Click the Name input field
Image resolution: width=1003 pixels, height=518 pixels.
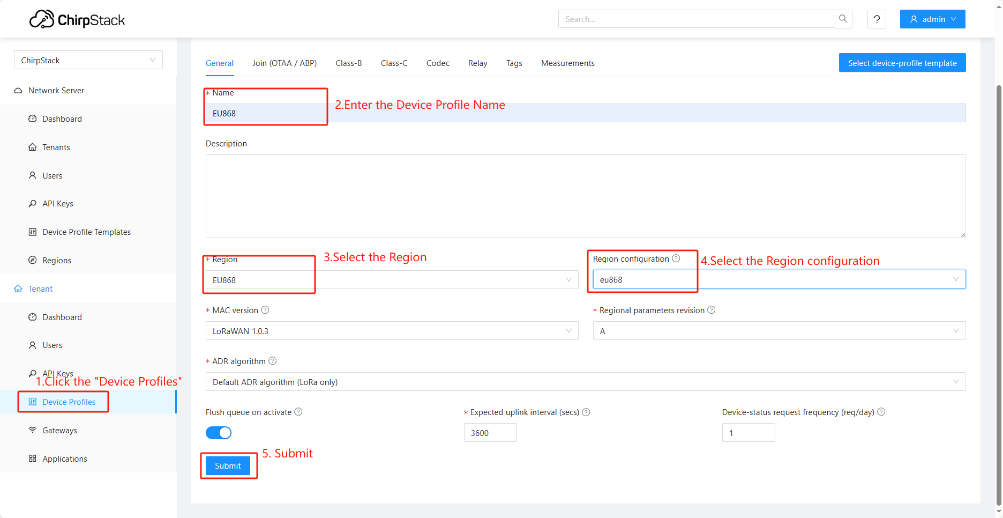(x=586, y=113)
